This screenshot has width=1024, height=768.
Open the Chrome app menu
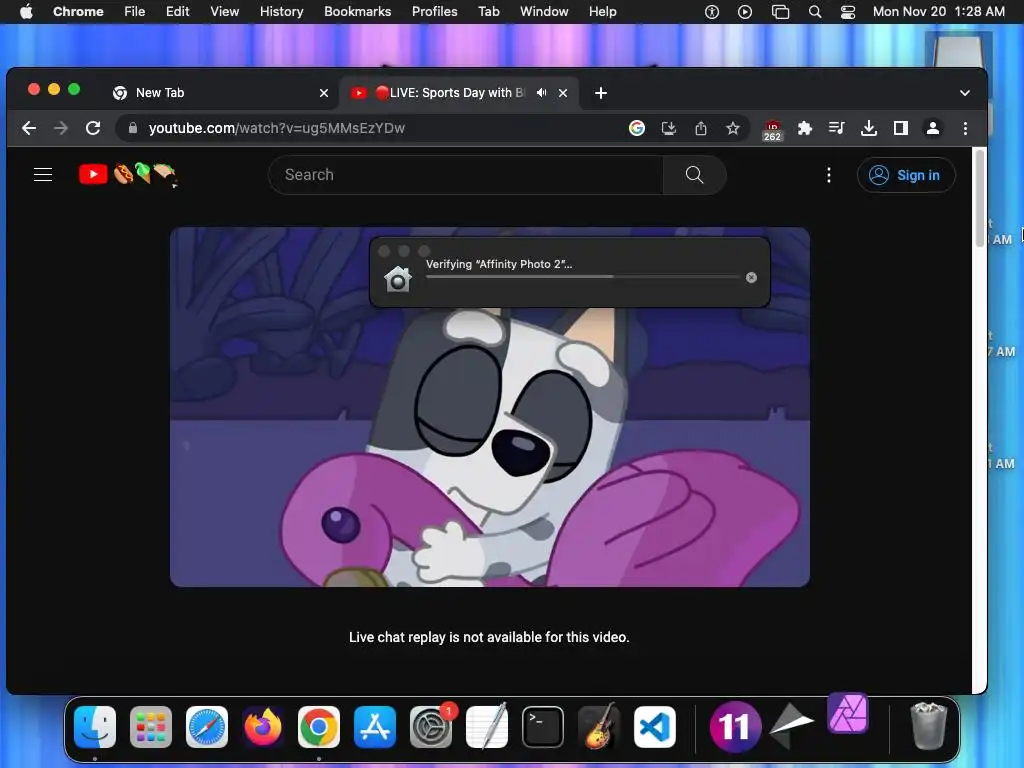pos(78,11)
